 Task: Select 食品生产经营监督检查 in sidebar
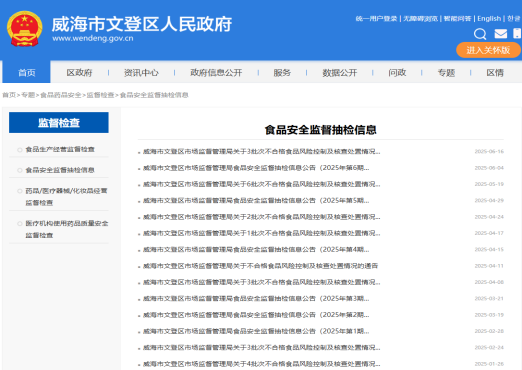click(60, 149)
